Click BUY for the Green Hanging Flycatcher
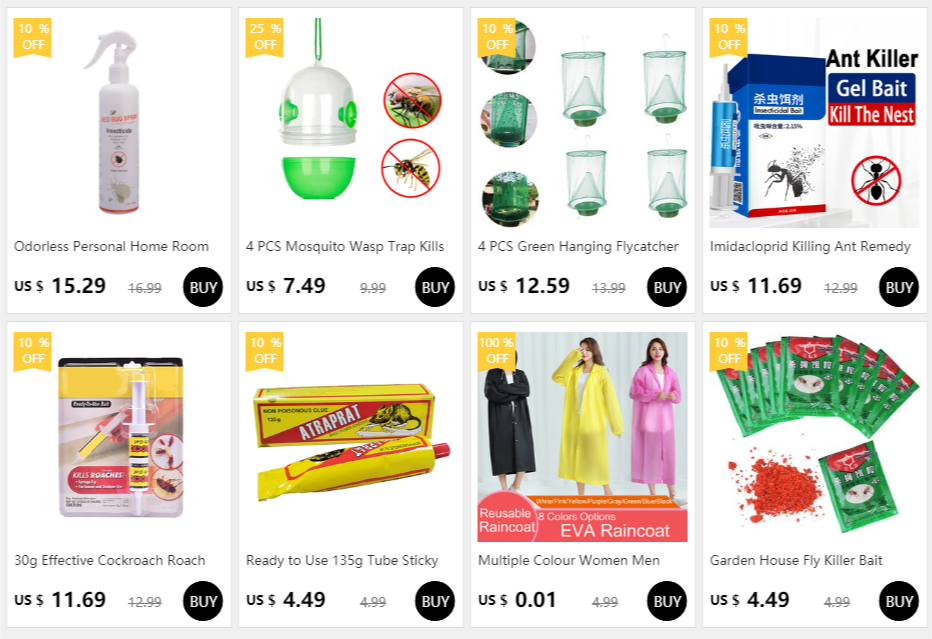 point(666,287)
